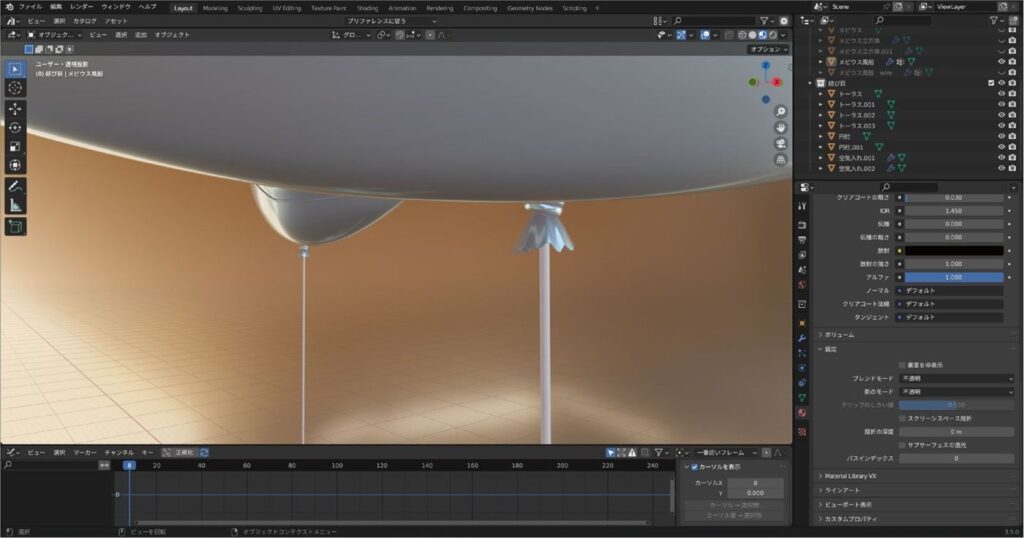Open the Object Data green triangle tab
The image size is (1024, 538).
tap(802, 398)
